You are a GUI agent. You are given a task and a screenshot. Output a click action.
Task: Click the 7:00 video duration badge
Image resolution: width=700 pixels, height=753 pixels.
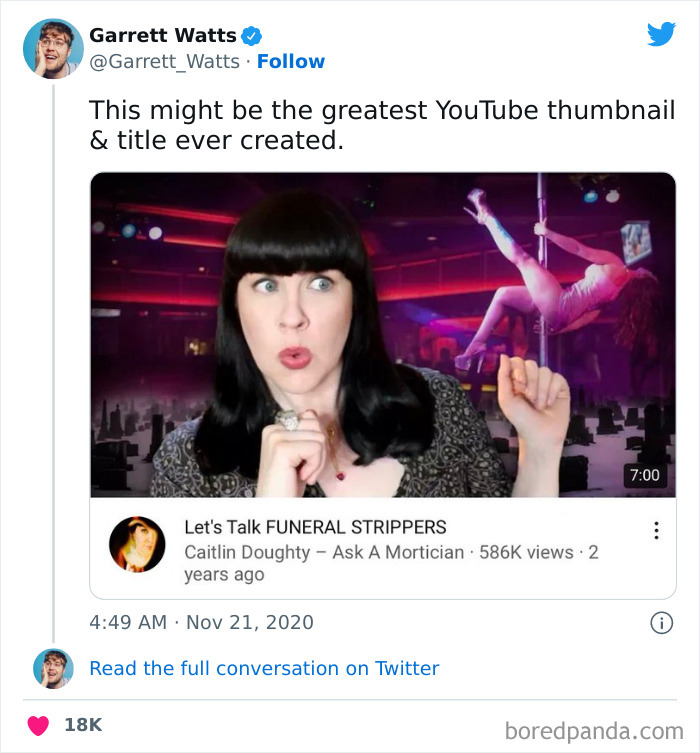pos(645,475)
